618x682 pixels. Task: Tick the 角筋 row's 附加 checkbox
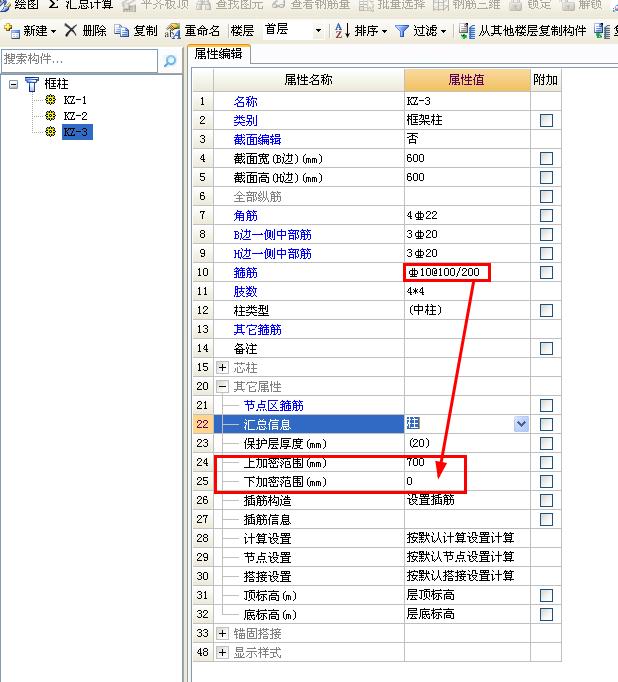pyautogui.click(x=546, y=215)
